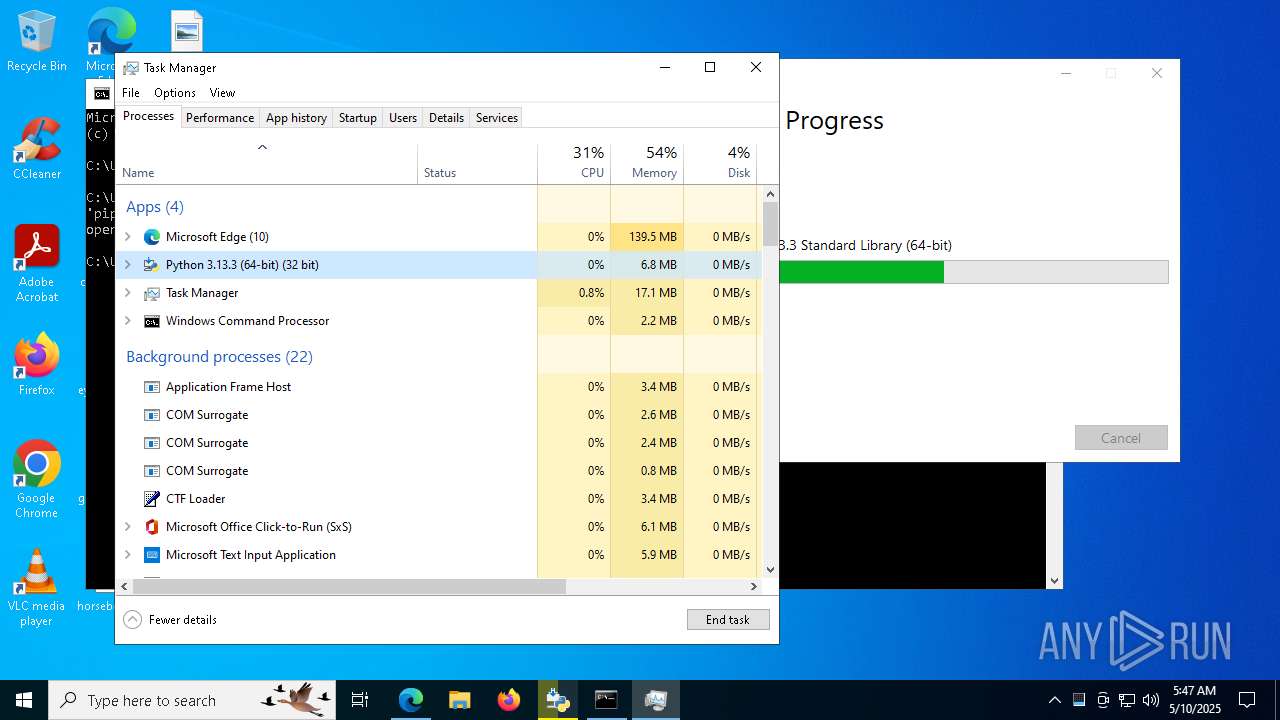Image resolution: width=1280 pixels, height=720 pixels.
Task: Click the CTF Loader process icon
Action: coord(152,499)
